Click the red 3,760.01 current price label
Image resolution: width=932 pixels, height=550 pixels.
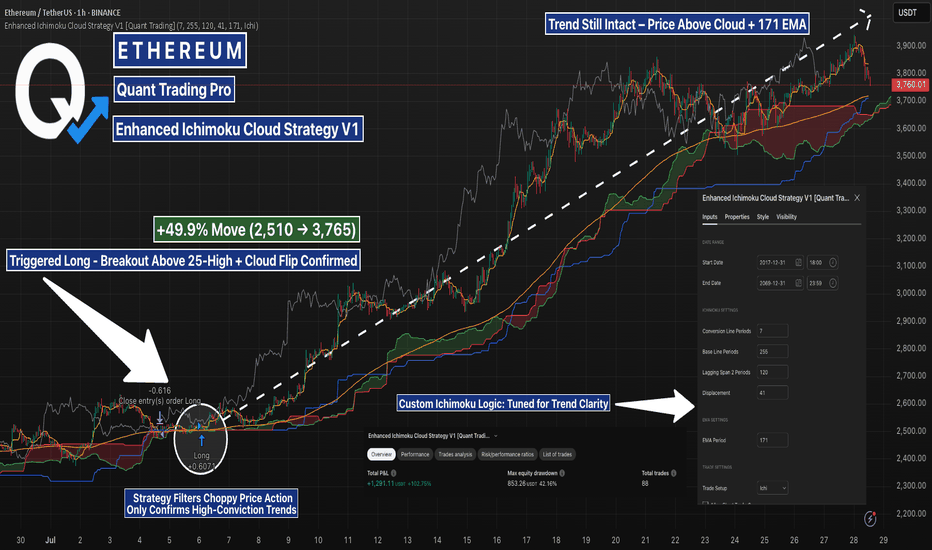coord(911,84)
